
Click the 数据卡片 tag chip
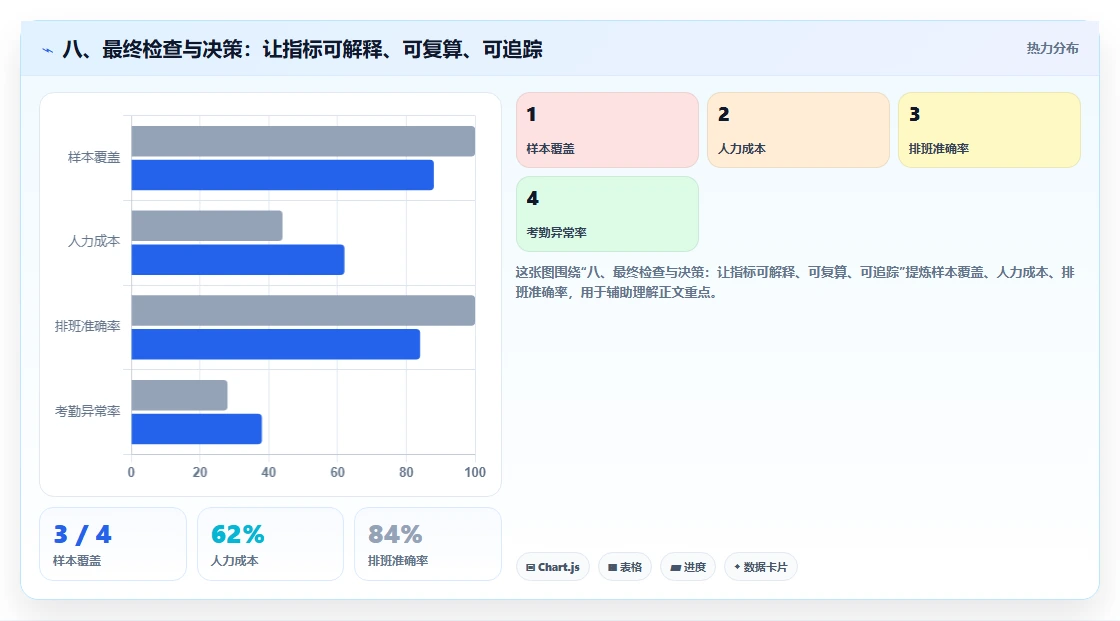761,567
